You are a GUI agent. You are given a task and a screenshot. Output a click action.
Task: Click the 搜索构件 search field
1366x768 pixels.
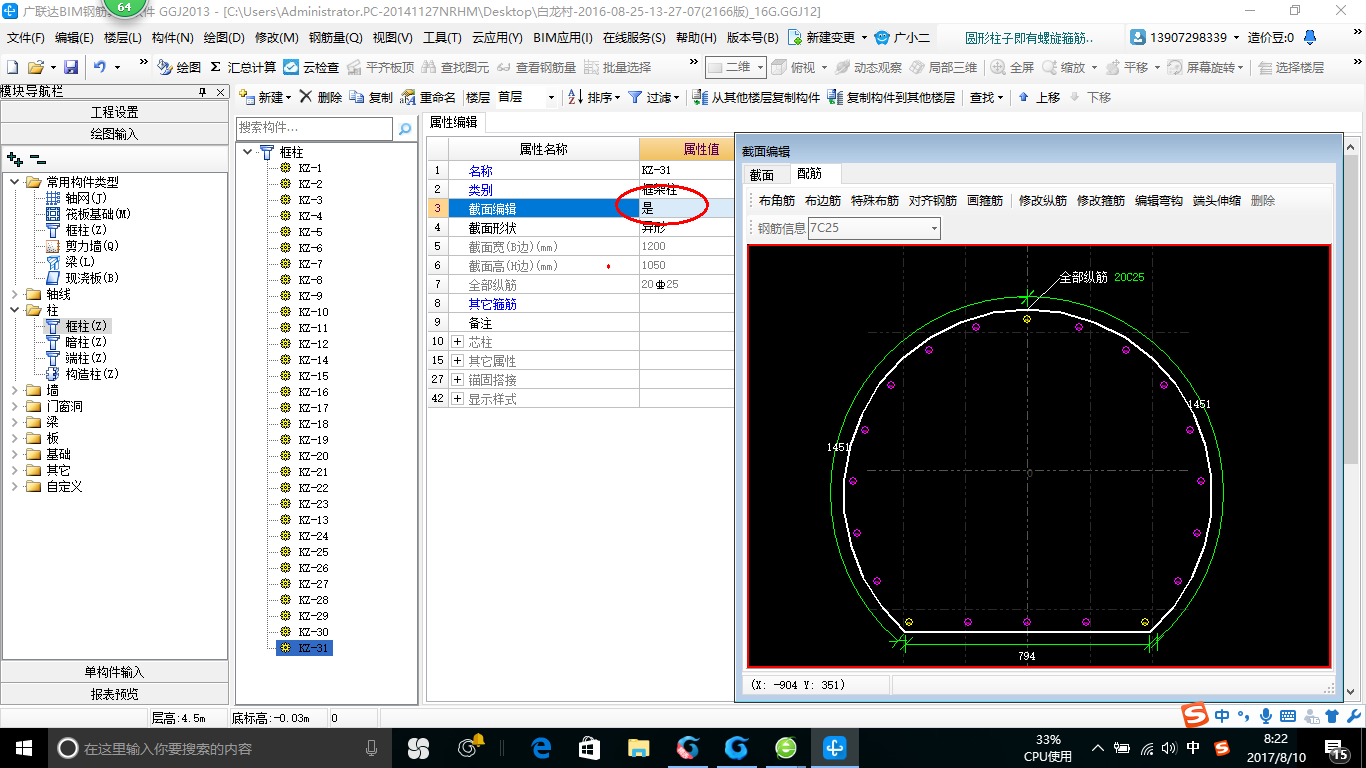tap(314, 129)
